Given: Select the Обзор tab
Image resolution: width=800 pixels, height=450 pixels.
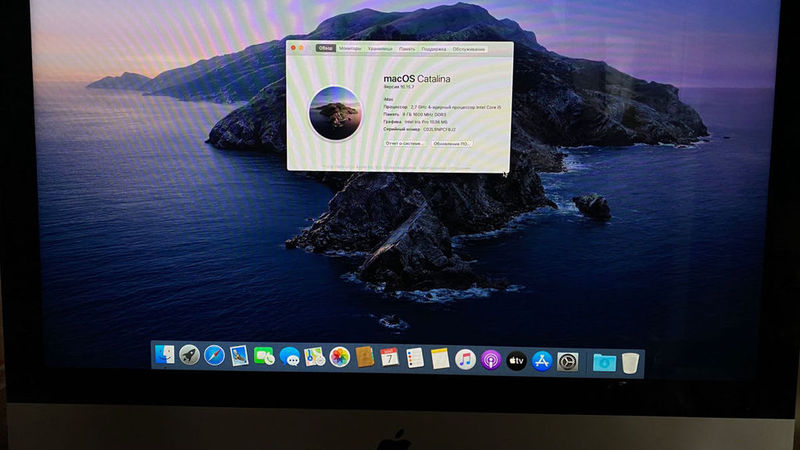Looking at the screenshot, I should 326,48.
